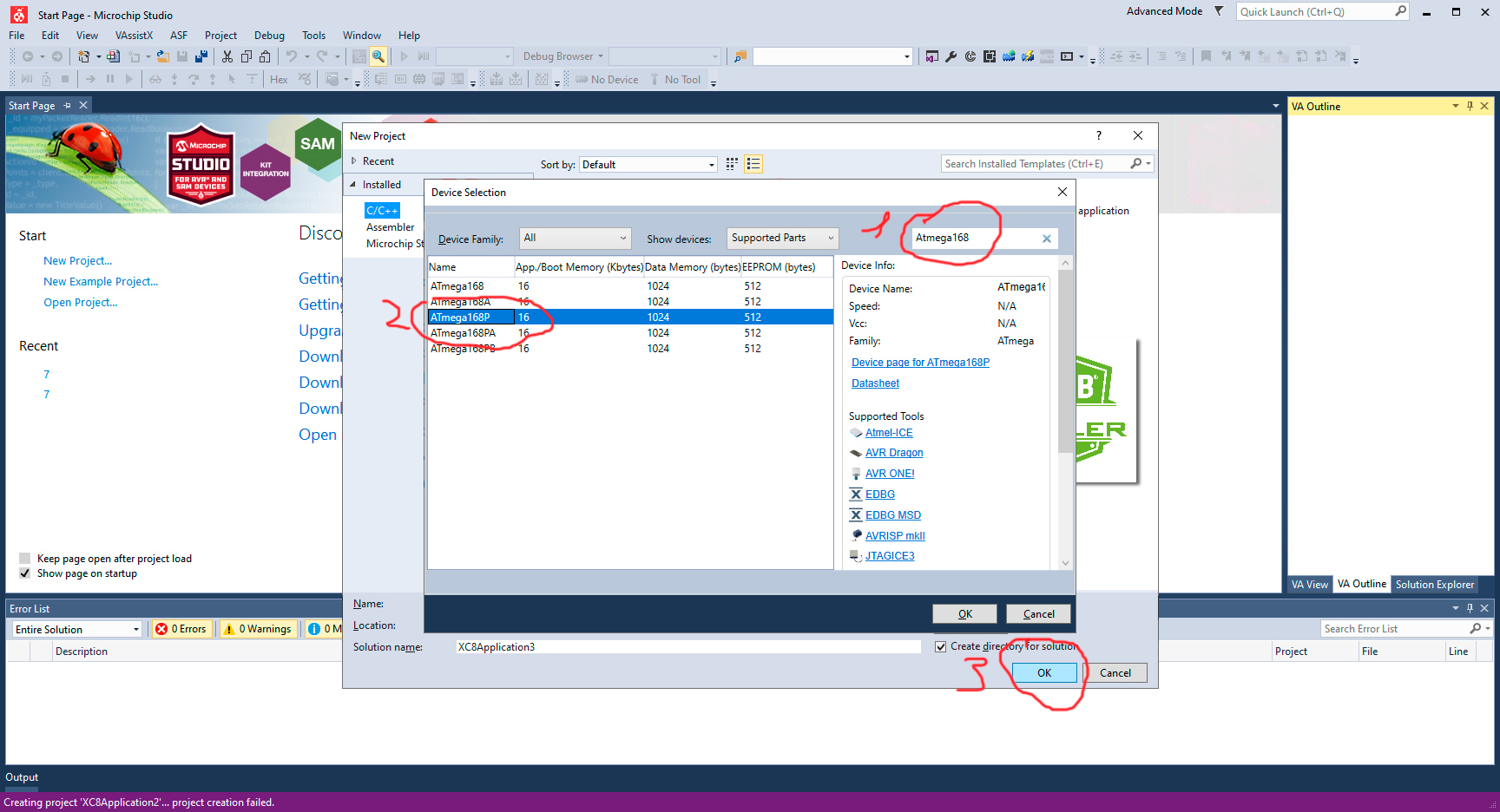
Task: Open the Debug menu
Action: coord(269,36)
